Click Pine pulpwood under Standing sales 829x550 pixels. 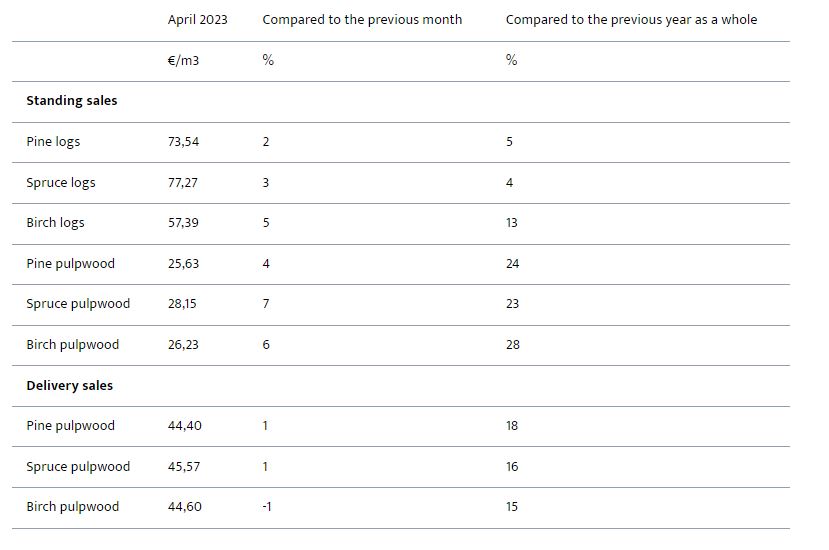[70, 264]
